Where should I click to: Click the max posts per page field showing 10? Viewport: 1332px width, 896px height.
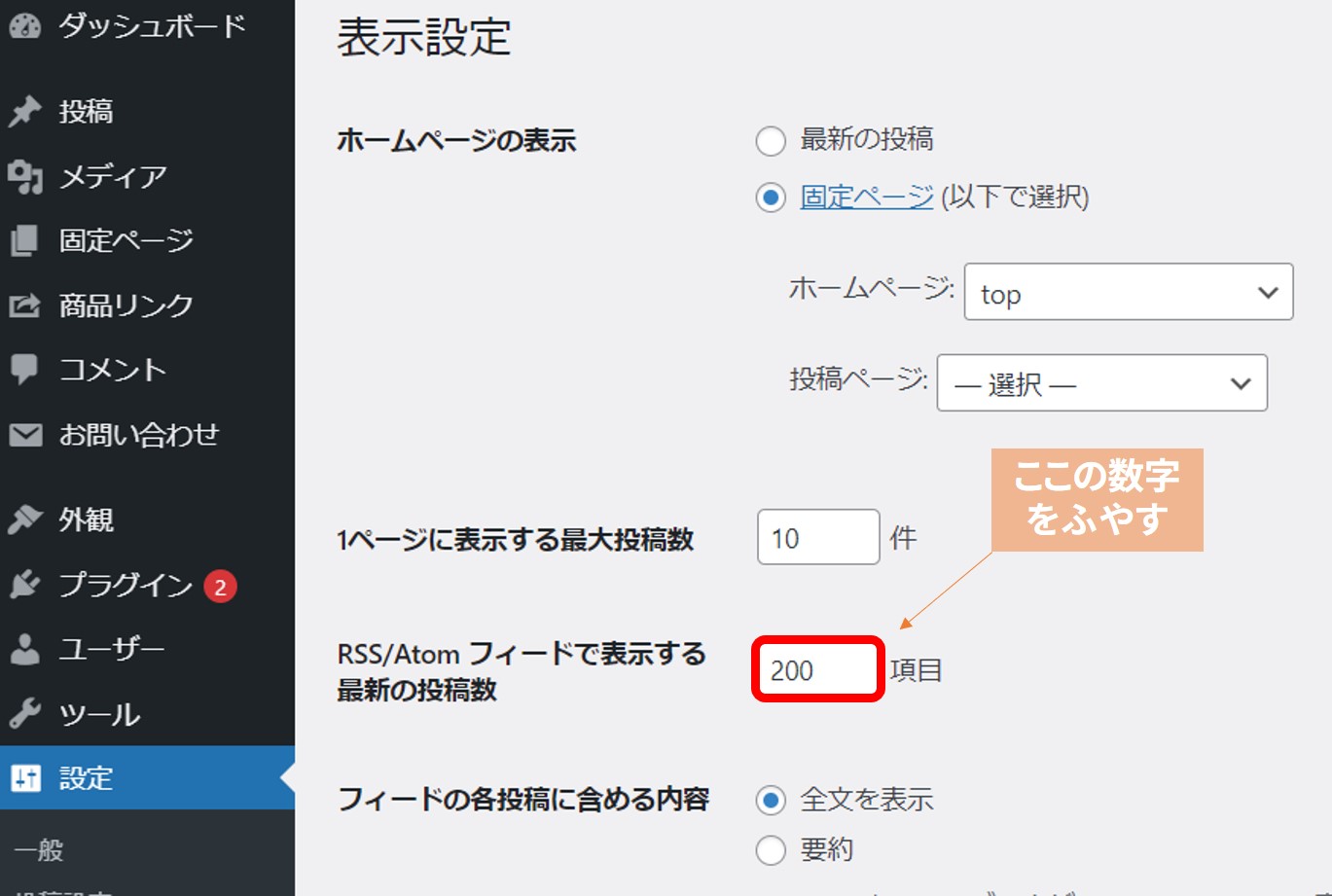818,537
